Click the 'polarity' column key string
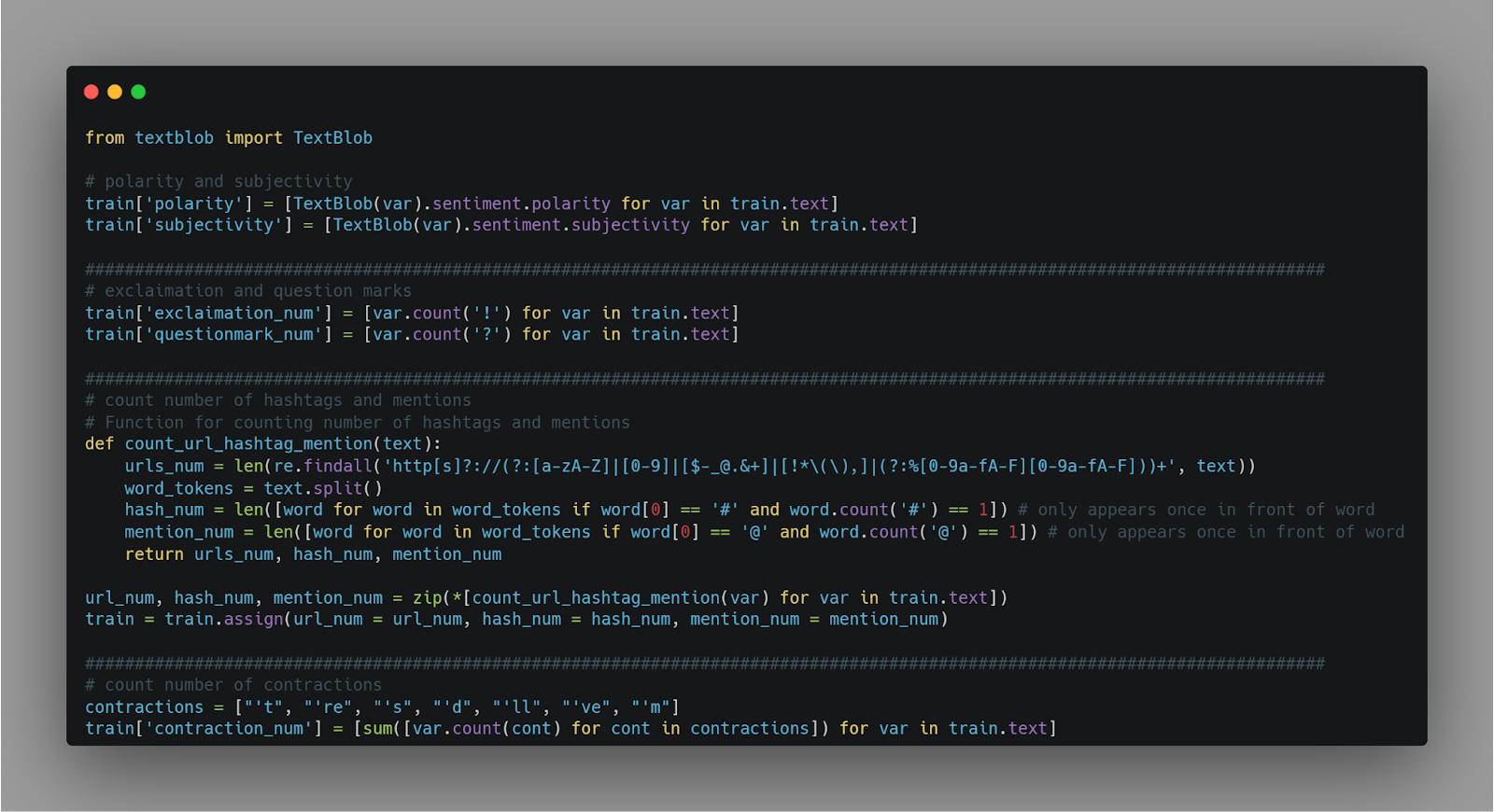 click(193, 203)
